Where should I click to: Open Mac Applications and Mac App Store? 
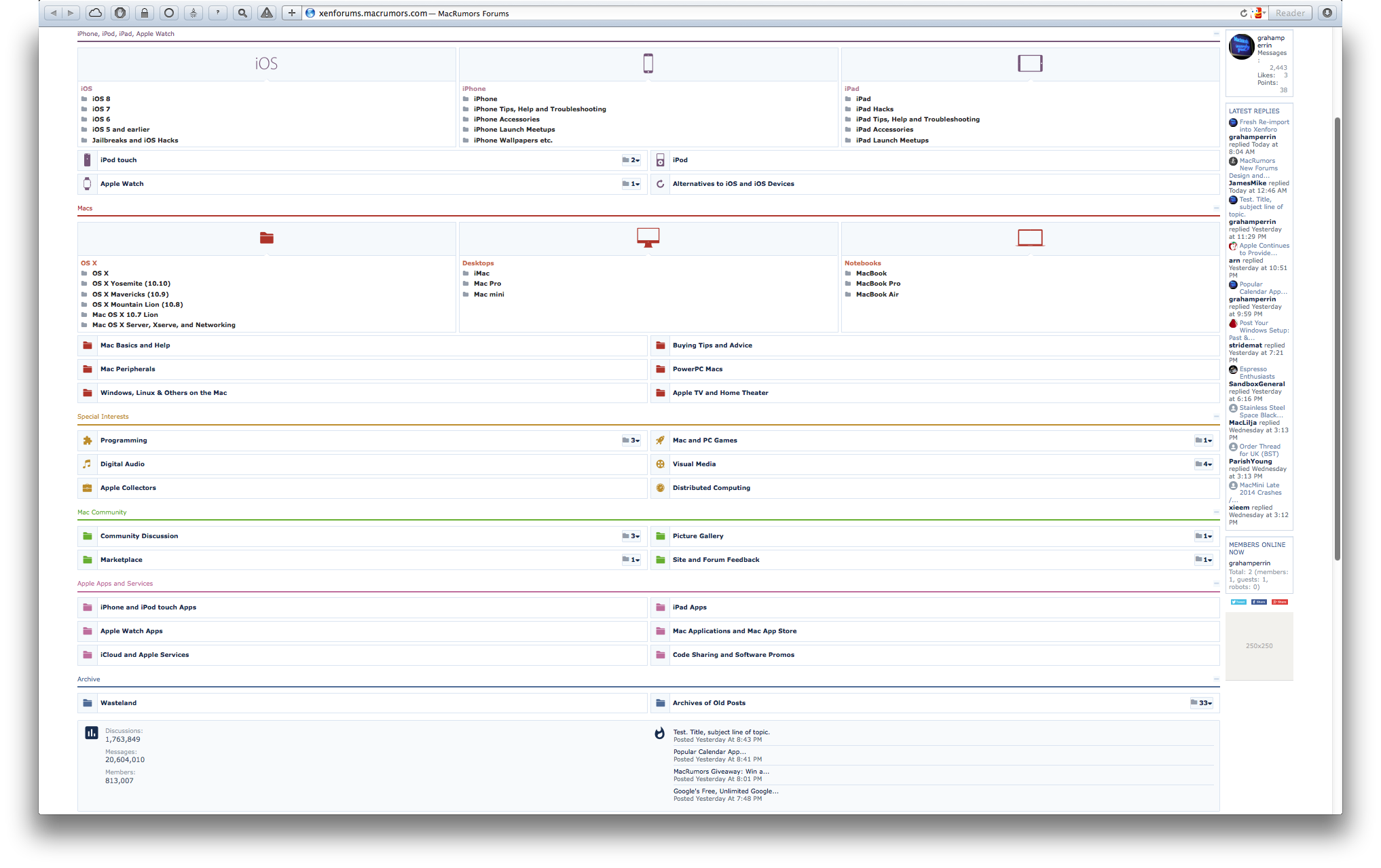pyautogui.click(x=735, y=631)
